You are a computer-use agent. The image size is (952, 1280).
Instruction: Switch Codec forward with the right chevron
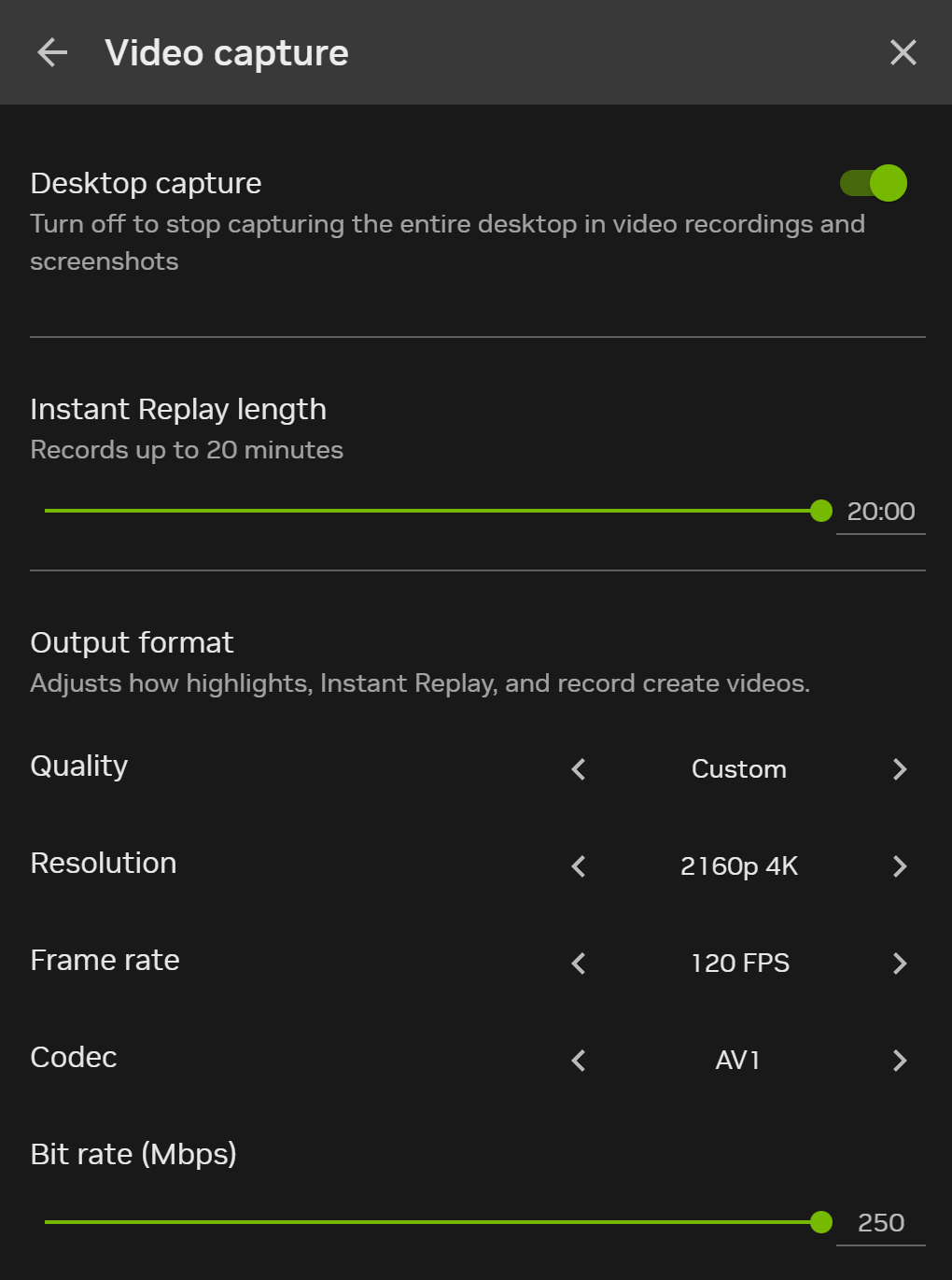point(899,1061)
